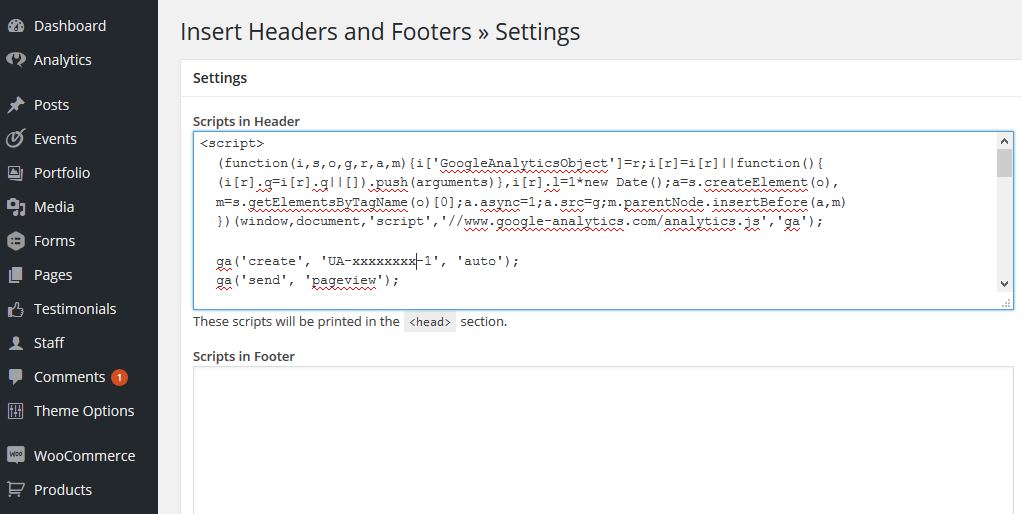Click the Comments speech bubble icon
The height and width of the screenshot is (514, 1022).
pyautogui.click(x=16, y=377)
